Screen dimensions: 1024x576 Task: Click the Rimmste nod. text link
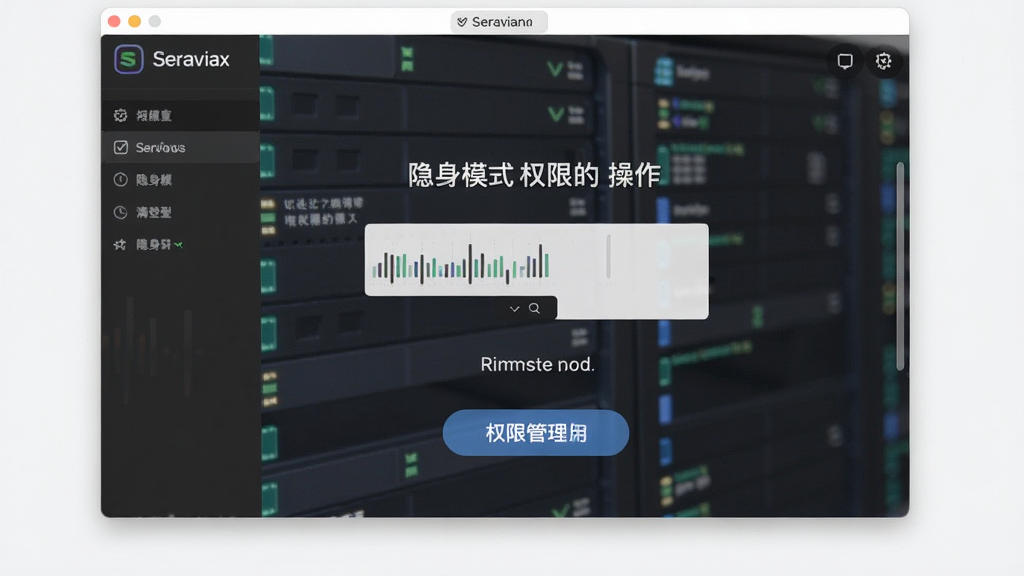[x=537, y=364]
